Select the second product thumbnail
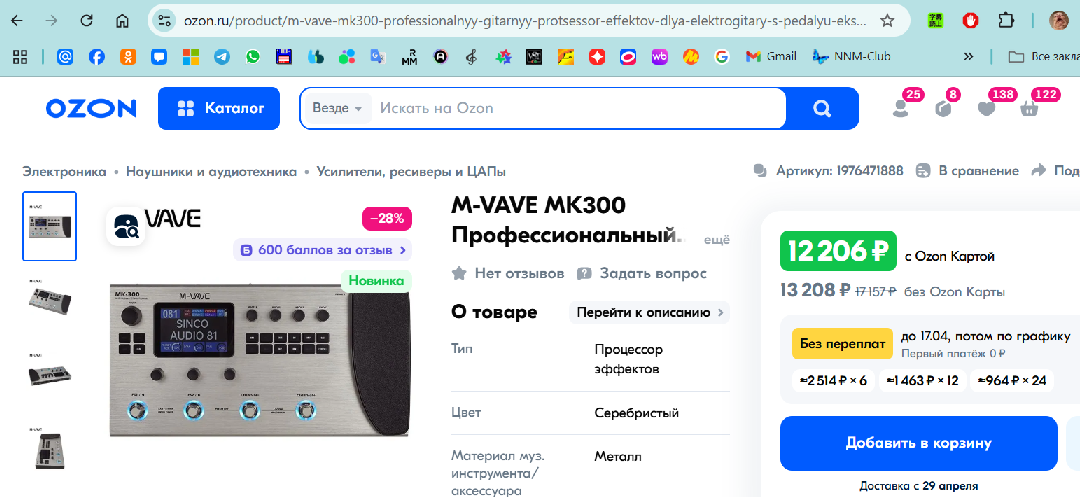This screenshot has height=497, width=1080. click(x=50, y=299)
